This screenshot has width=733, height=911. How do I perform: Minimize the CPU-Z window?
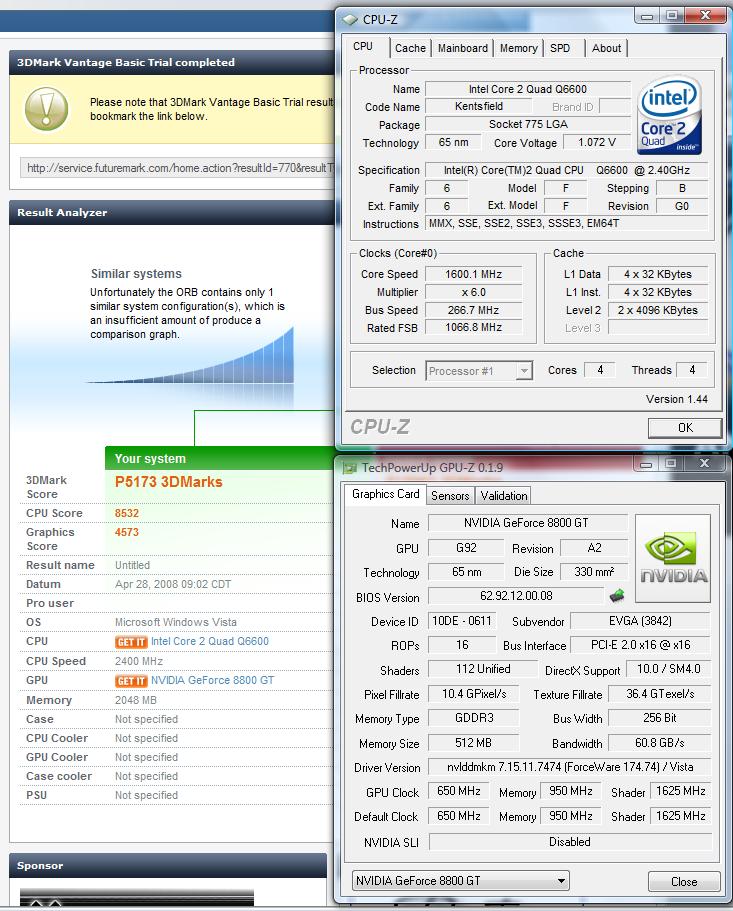(x=646, y=16)
